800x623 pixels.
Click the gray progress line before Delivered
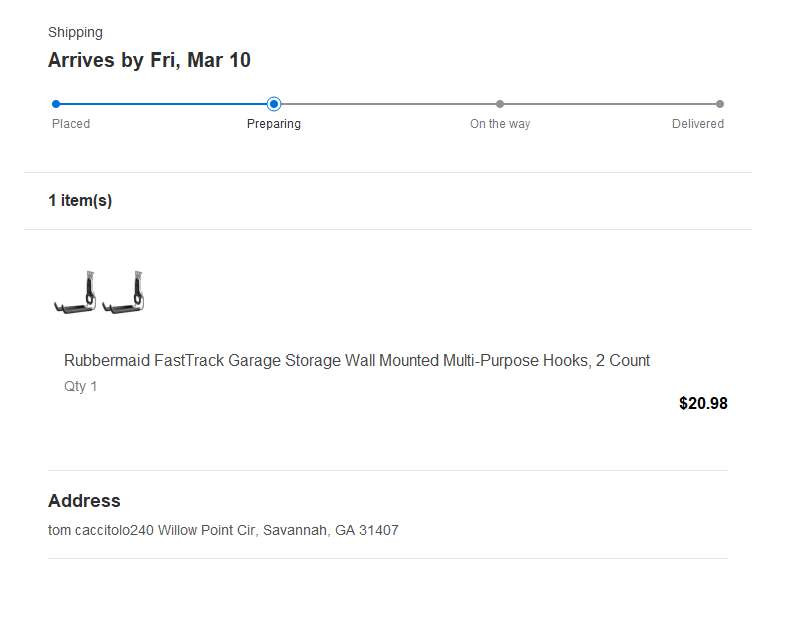click(x=610, y=104)
